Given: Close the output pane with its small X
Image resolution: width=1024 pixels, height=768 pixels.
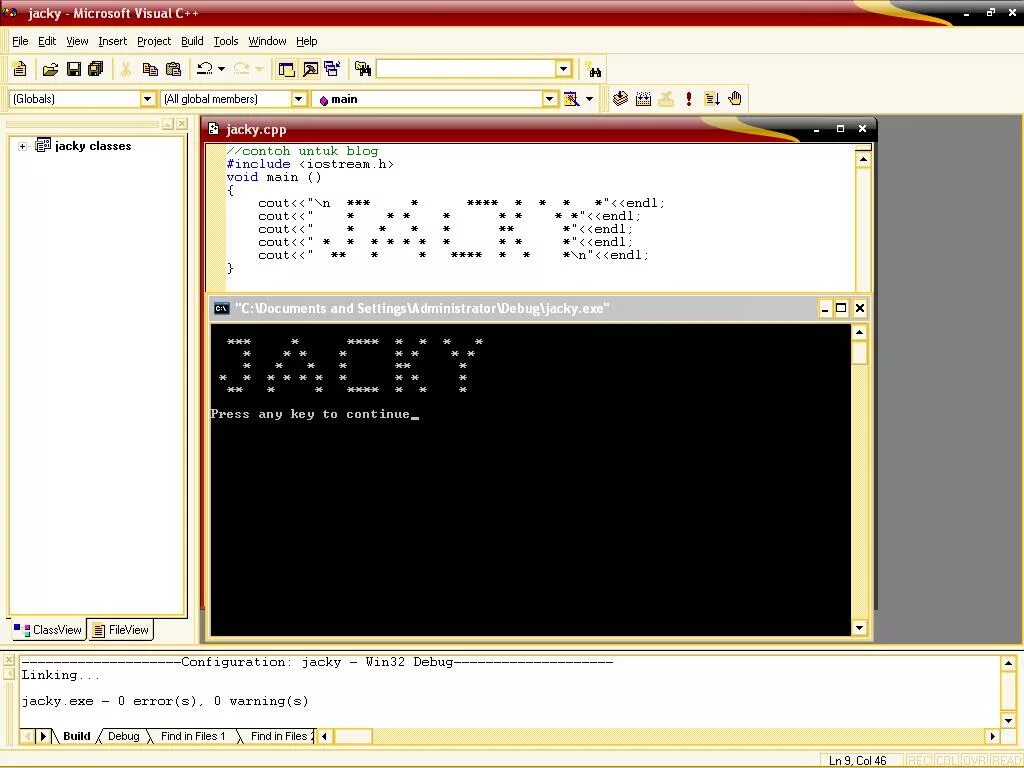Looking at the screenshot, I should pyautogui.click(x=8, y=660).
